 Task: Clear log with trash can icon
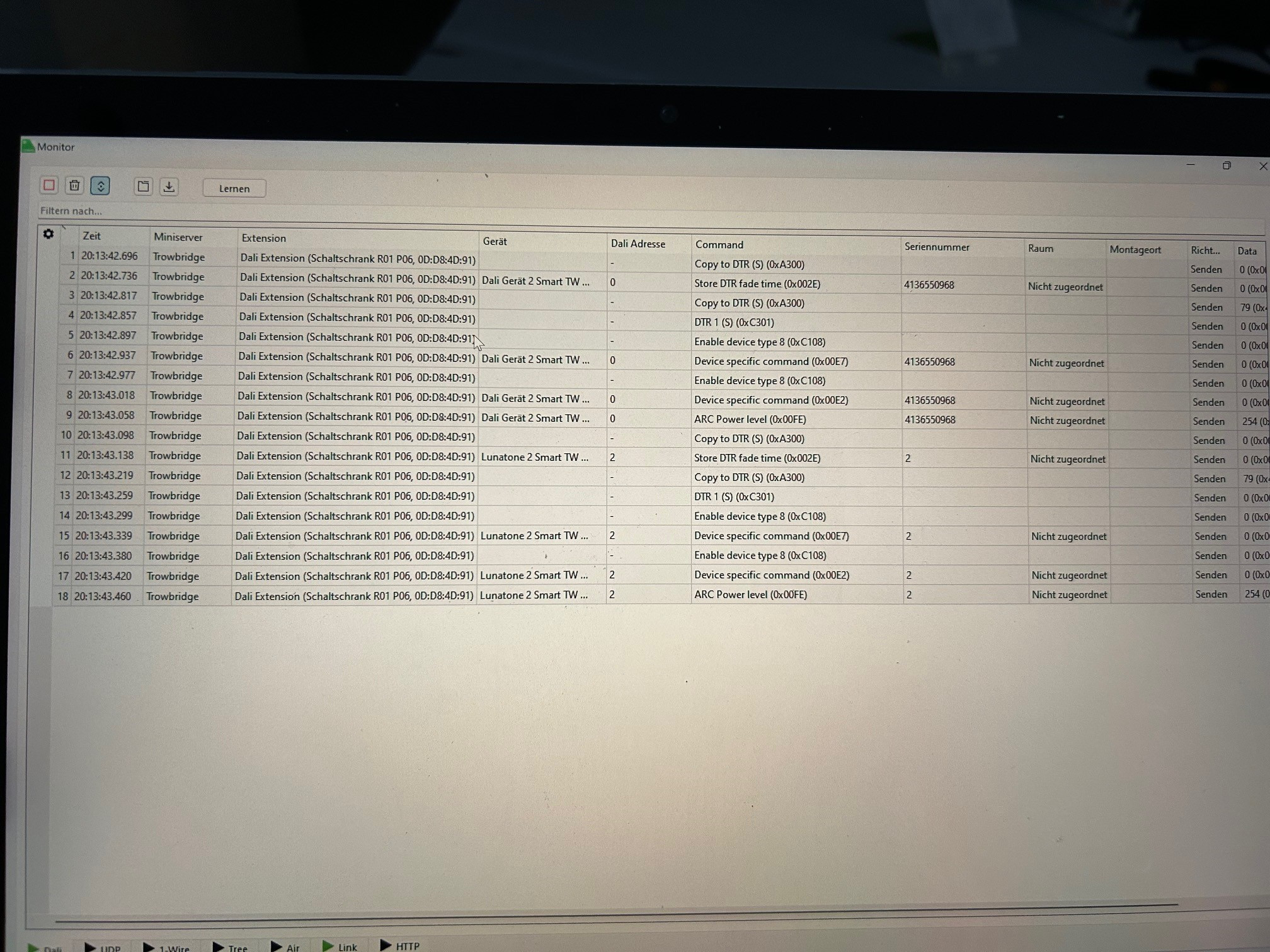coord(74,185)
